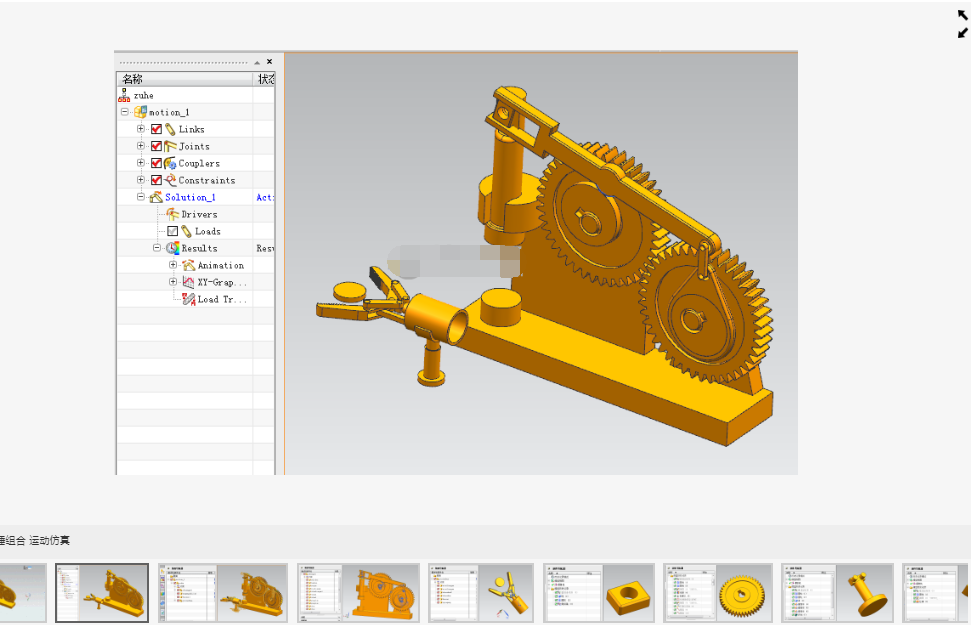Click the motion_1 simulation icon
This screenshot has width=971, height=630.
pos(141,112)
